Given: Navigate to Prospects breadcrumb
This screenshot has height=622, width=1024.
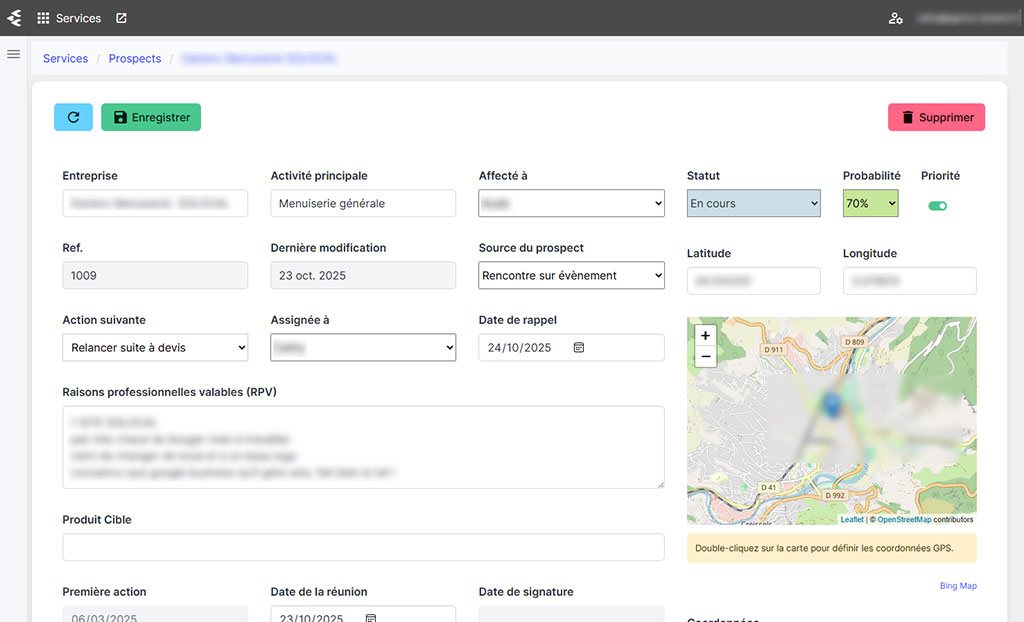Looking at the screenshot, I should tap(135, 59).
